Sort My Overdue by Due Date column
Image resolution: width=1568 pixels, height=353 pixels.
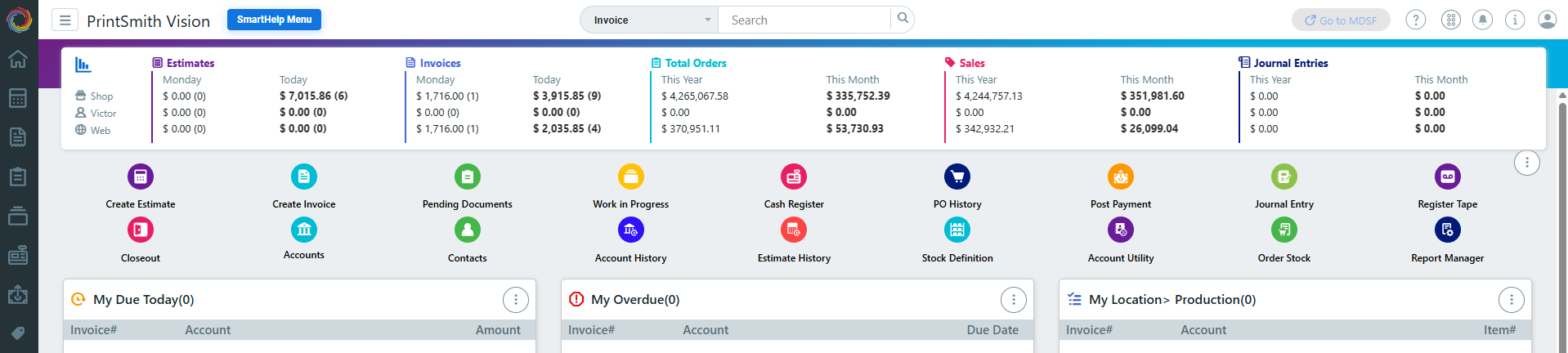click(x=992, y=330)
